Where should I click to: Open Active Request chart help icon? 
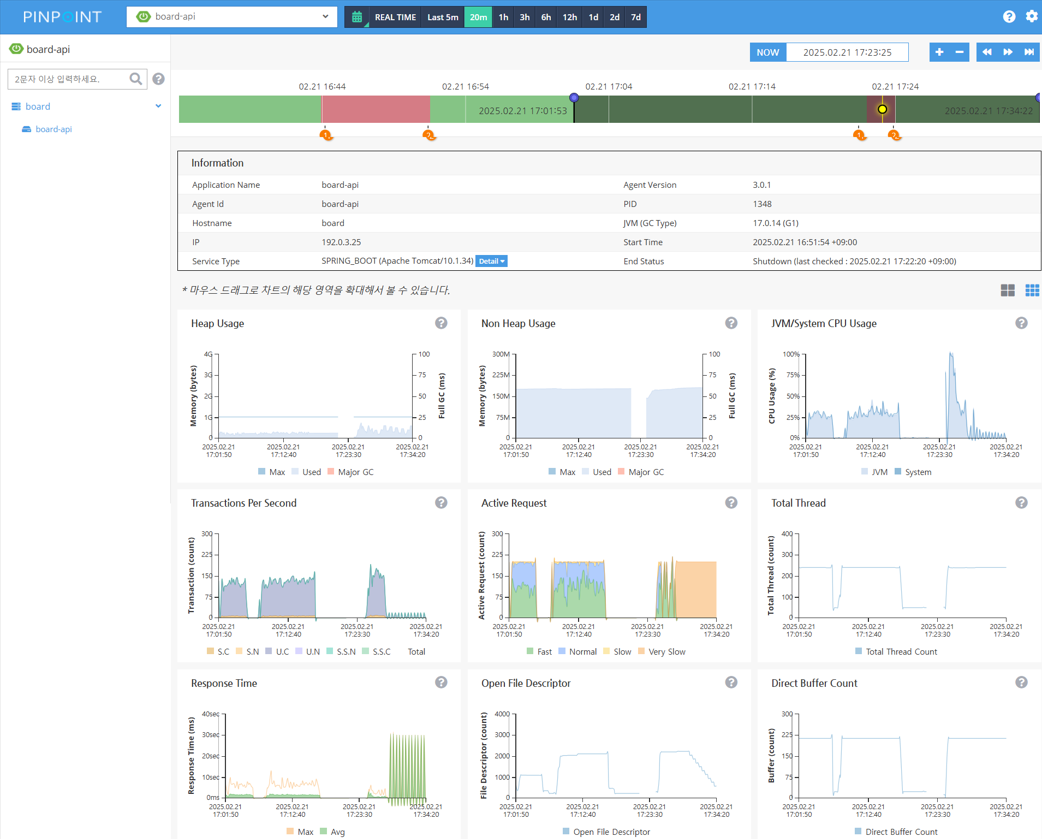coord(731,503)
